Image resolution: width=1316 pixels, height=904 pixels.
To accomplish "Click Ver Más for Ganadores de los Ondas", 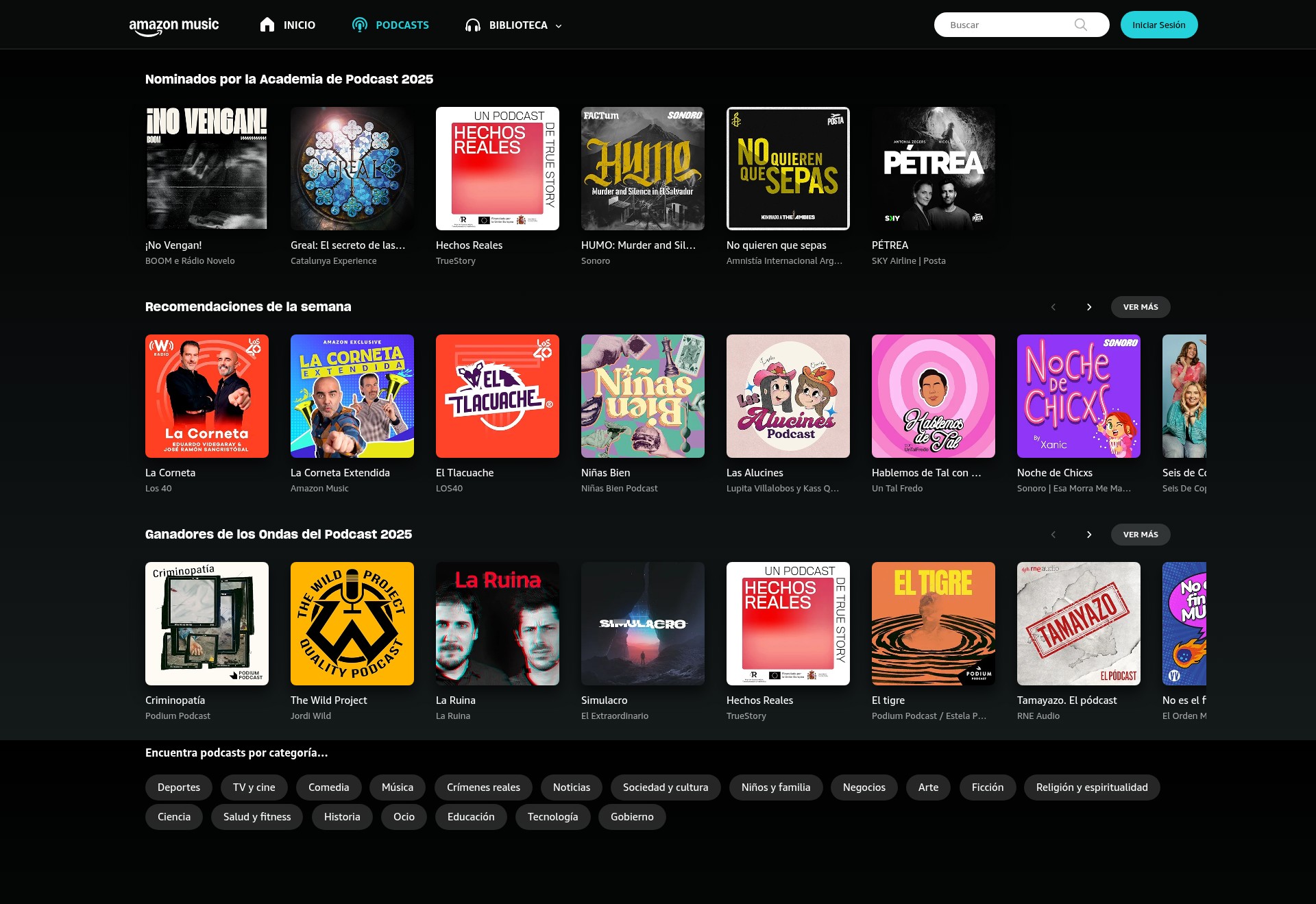I will [1141, 535].
